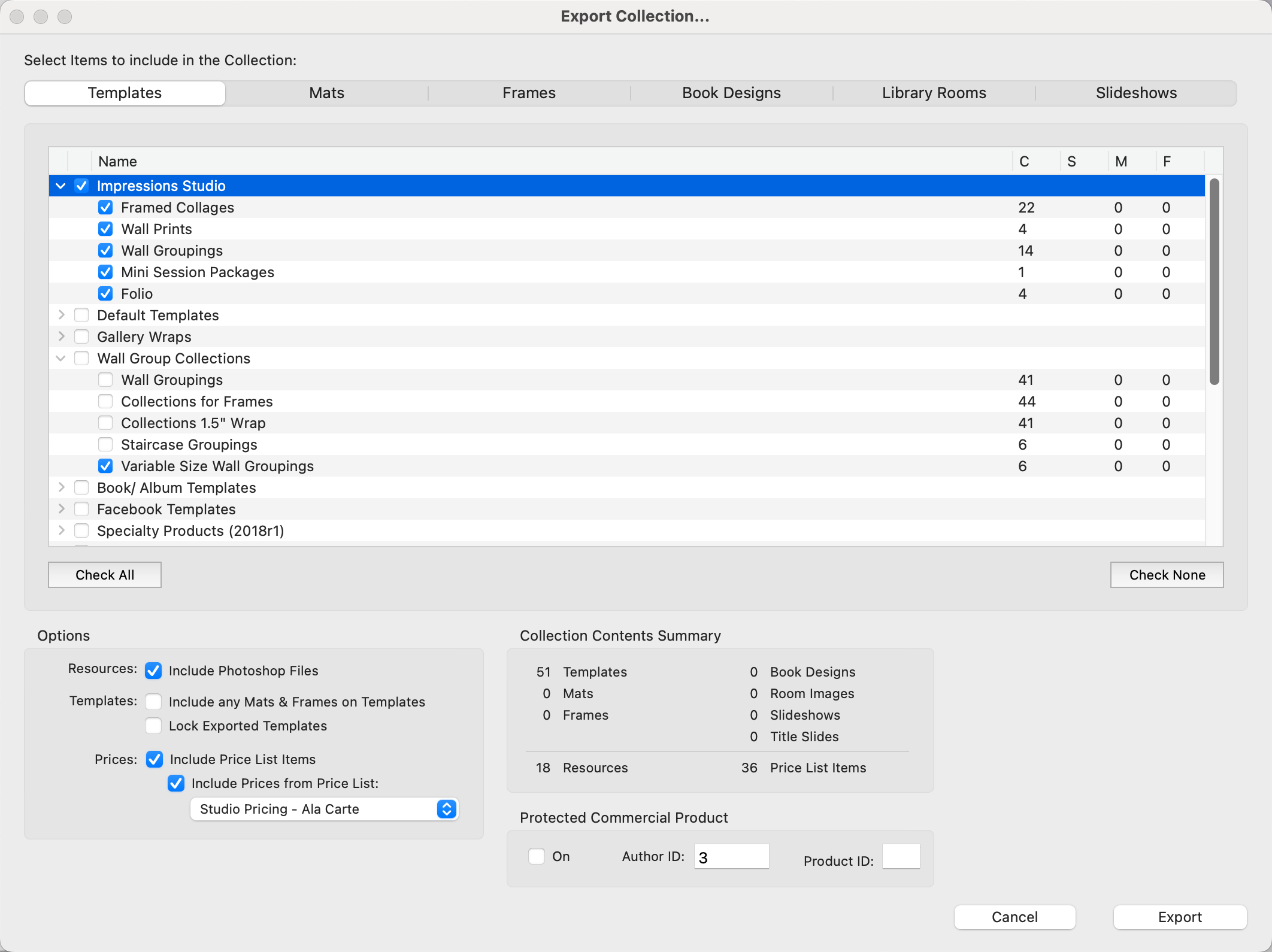Switch to the Slideshows tab
Image resolution: width=1272 pixels, height=952 pixels.
tap(1136, 93)
